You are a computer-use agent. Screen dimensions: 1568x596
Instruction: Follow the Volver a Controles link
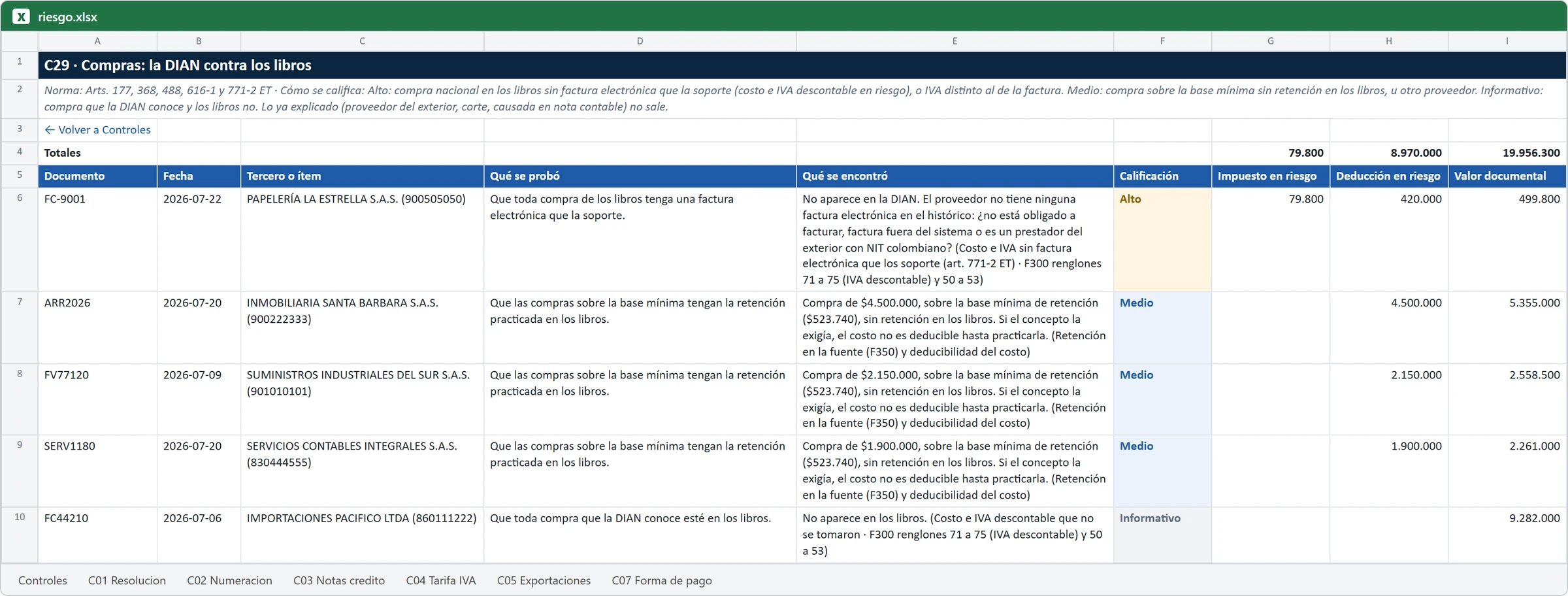pos(97,129)
